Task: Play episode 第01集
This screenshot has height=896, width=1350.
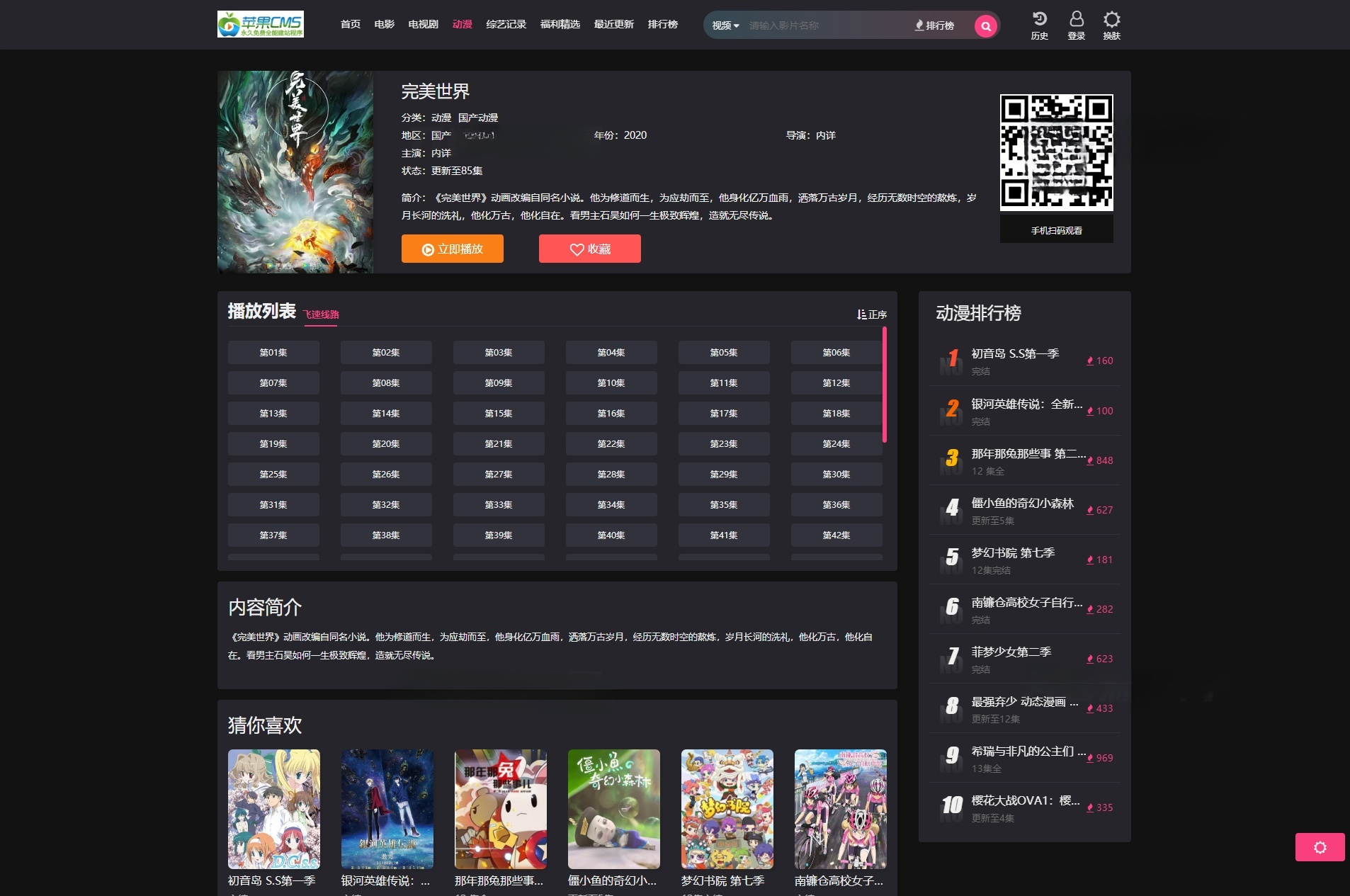Action: [x=273, y=352]
